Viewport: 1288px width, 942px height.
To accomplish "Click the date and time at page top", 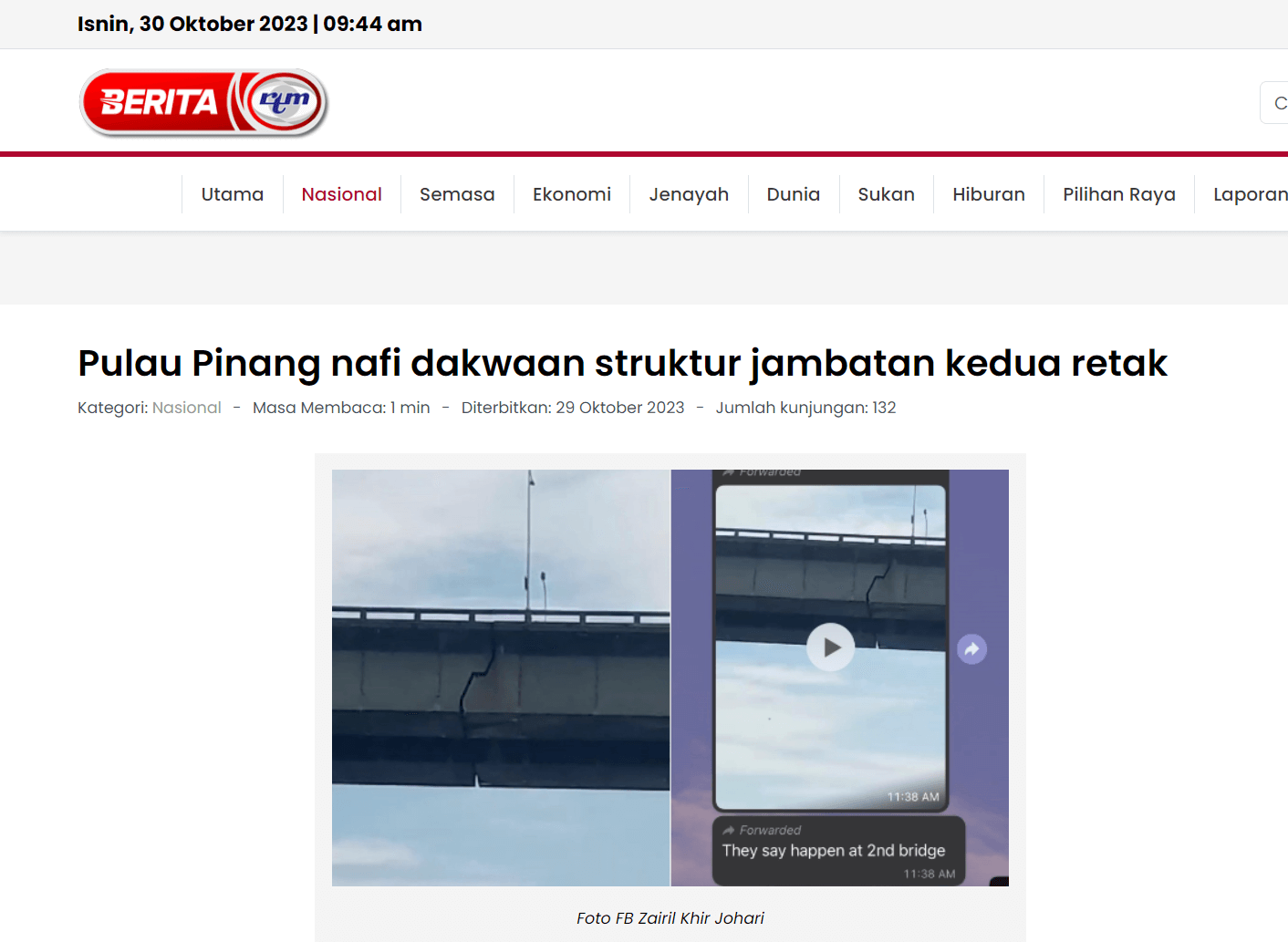I will (x=250, y=24).
